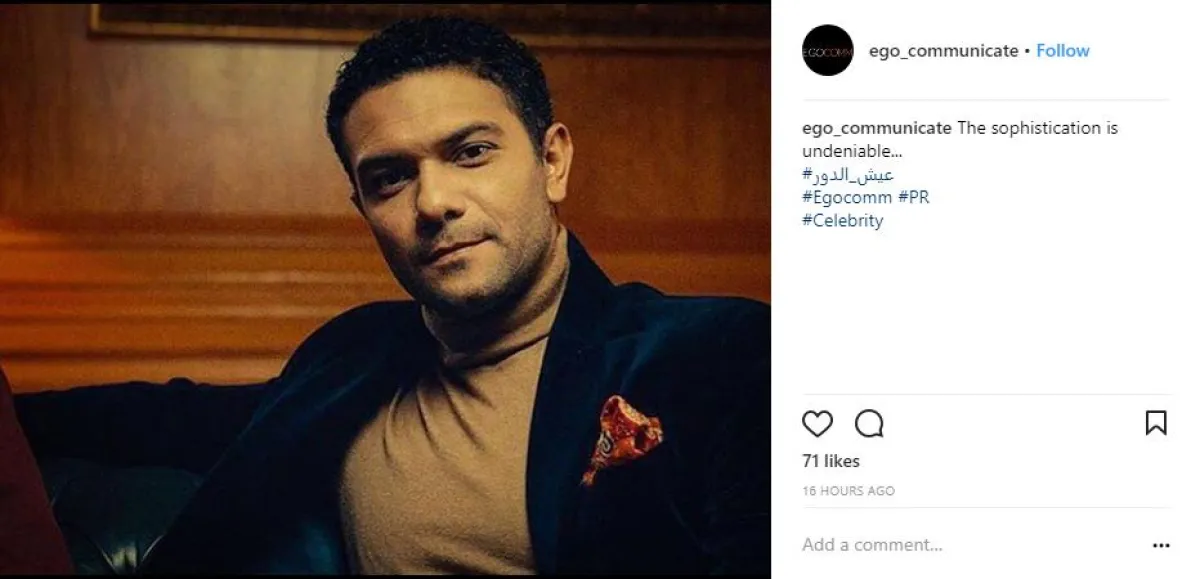Open the more options ellipsis menu
Screen dimensions: 1200x579
pyautogui.click(x=1160, y=546)
